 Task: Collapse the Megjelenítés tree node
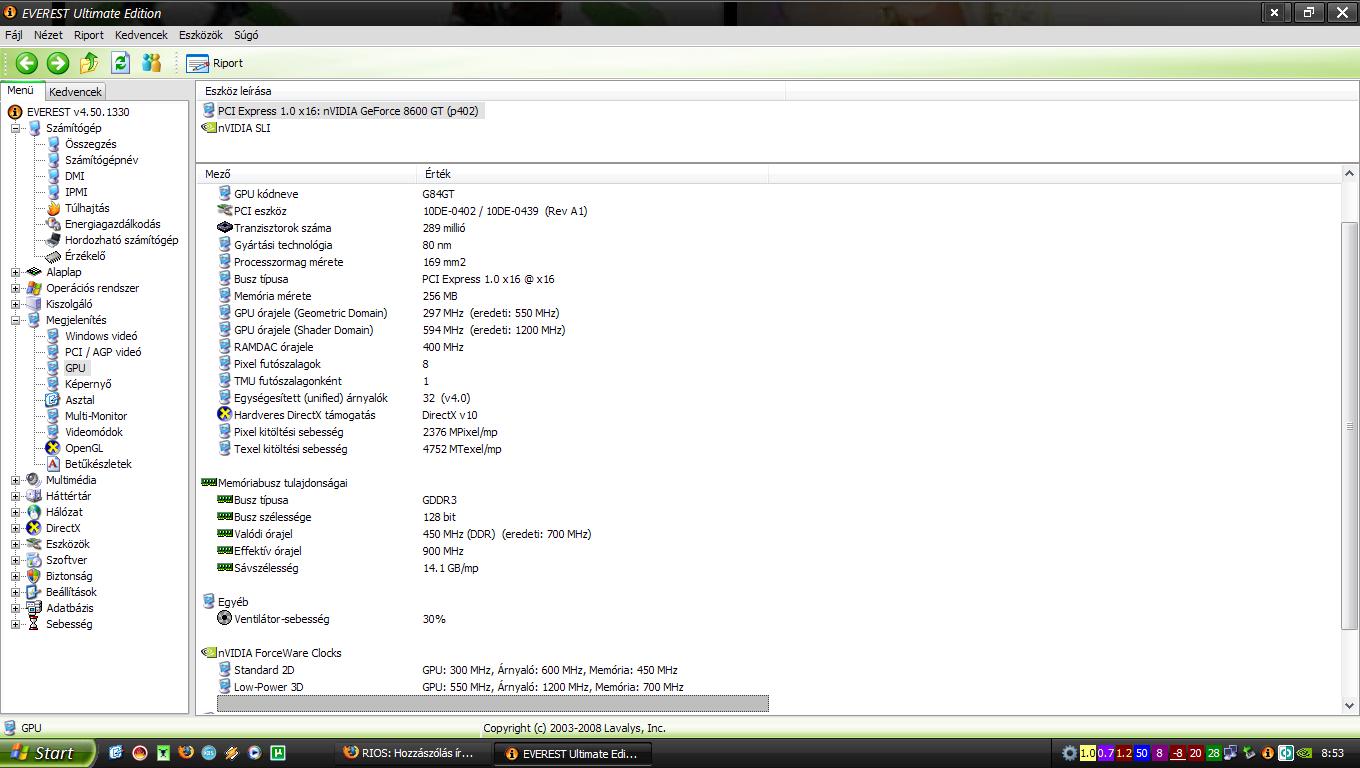15,320
